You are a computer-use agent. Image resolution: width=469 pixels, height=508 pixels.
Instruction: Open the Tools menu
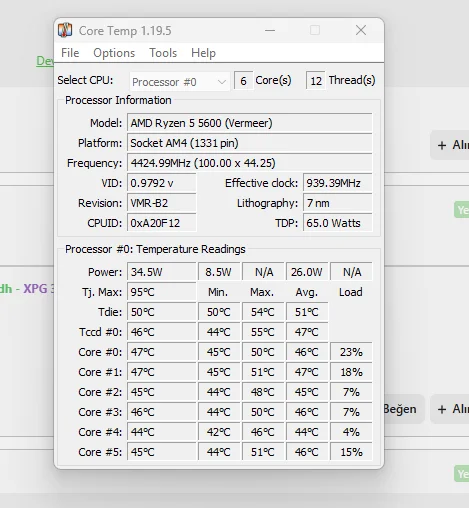point(163,53)
